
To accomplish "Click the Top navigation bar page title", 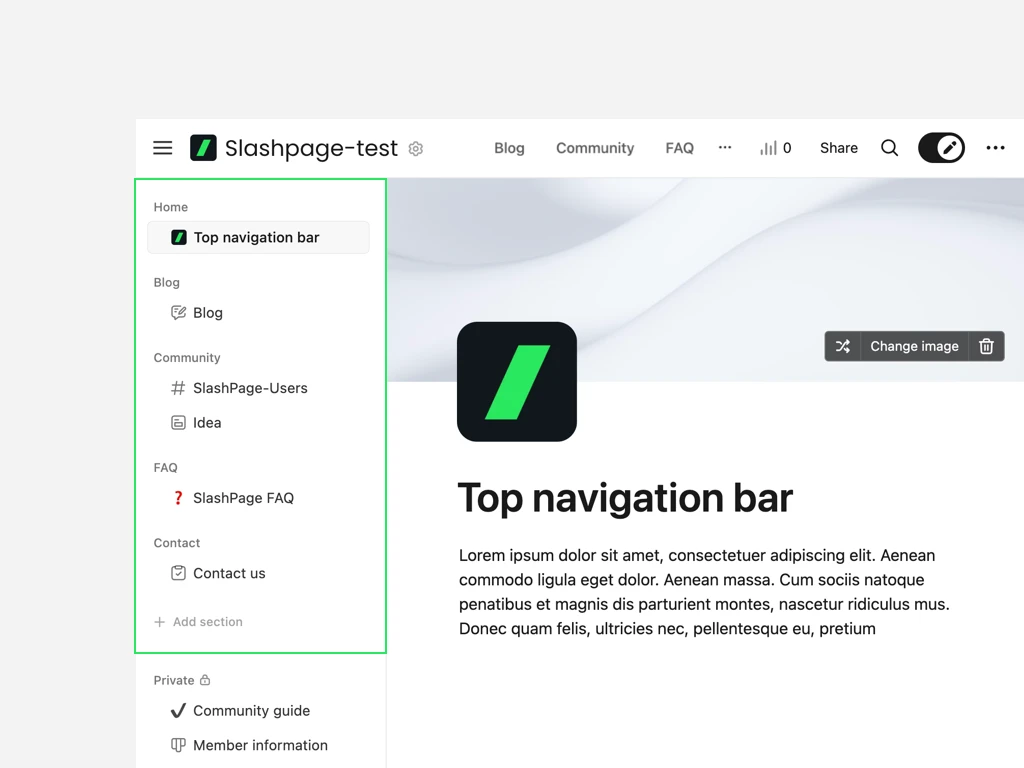I will tap(625, 498).
